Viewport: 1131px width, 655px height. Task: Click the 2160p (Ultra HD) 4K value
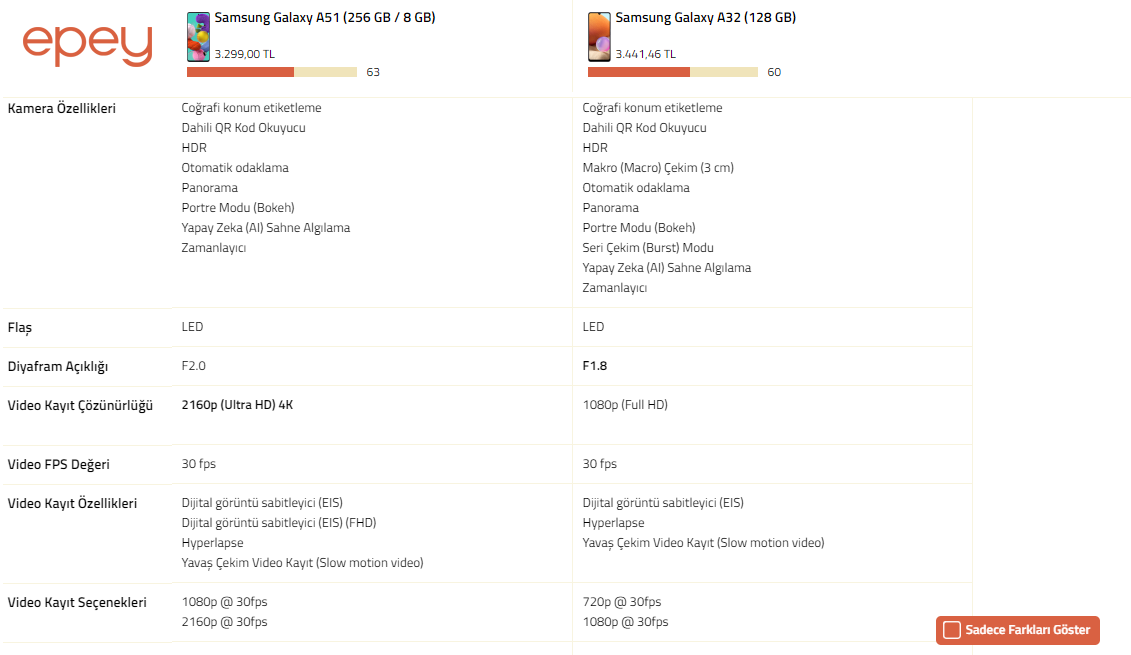pyautogui.click(x=237, y=405)
